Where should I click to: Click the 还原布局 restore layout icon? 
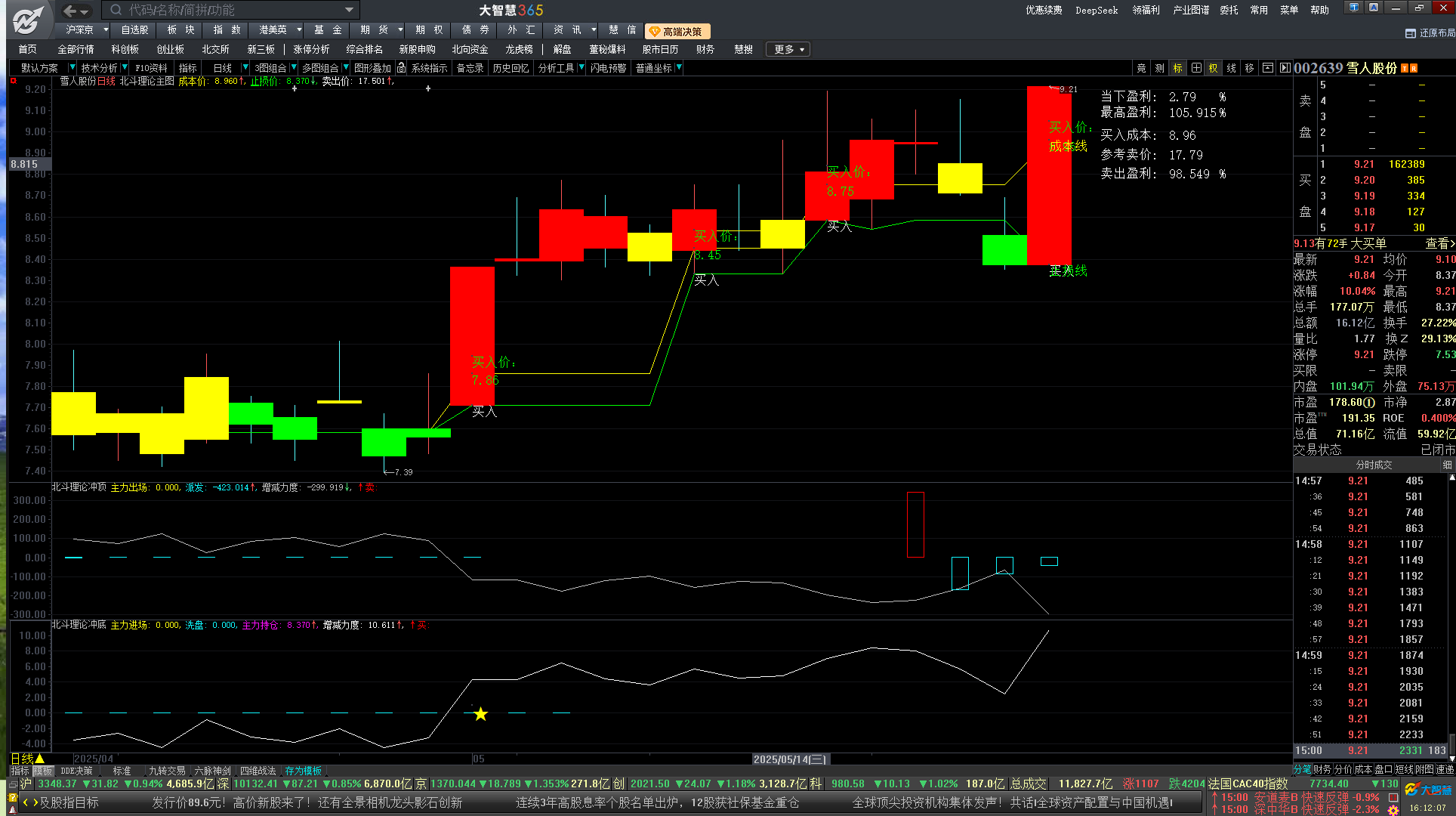[x=1410, y=33]
